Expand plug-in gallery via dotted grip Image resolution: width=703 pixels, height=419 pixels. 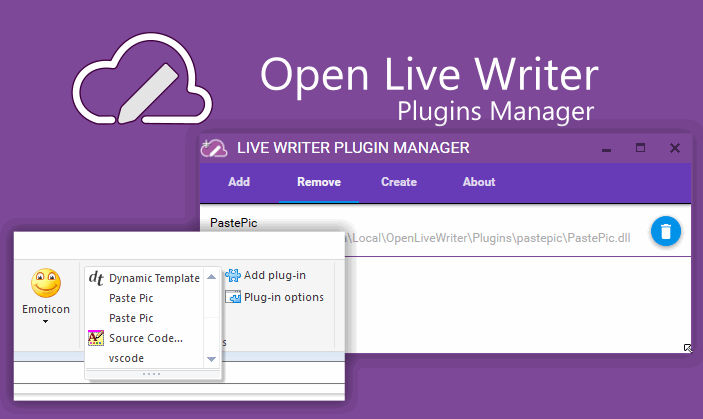tap(152, 374)
